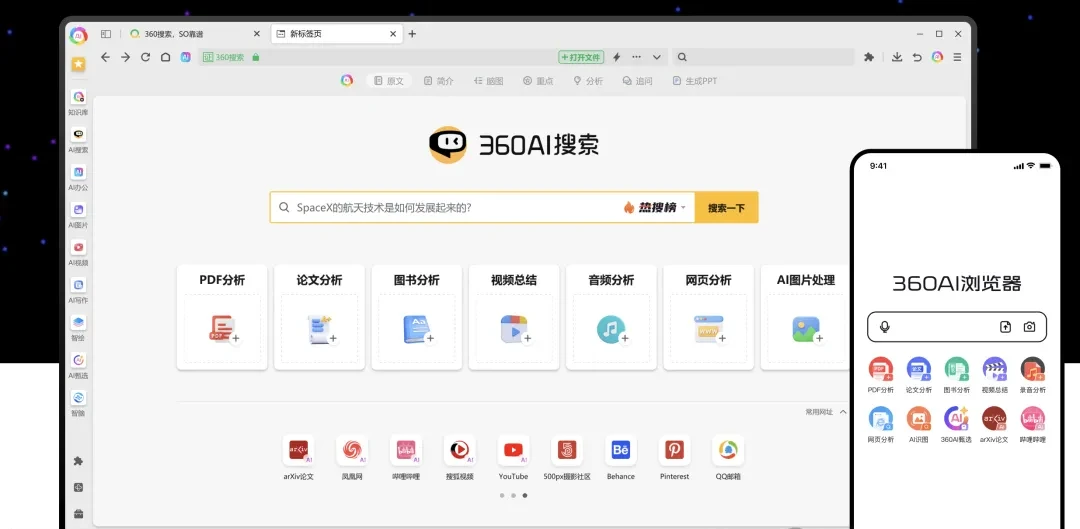
Task: Click the file upload icon in phone search box
Action: (1006, 326)
